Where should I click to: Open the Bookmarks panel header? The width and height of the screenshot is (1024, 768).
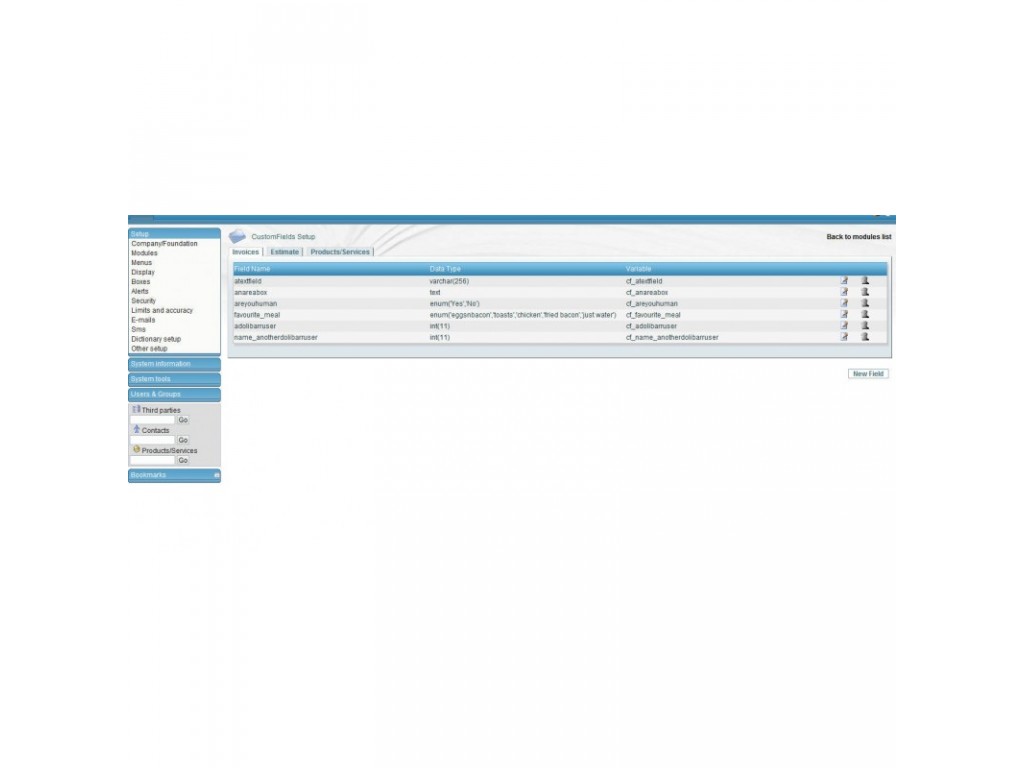click(x=174, y=475)
